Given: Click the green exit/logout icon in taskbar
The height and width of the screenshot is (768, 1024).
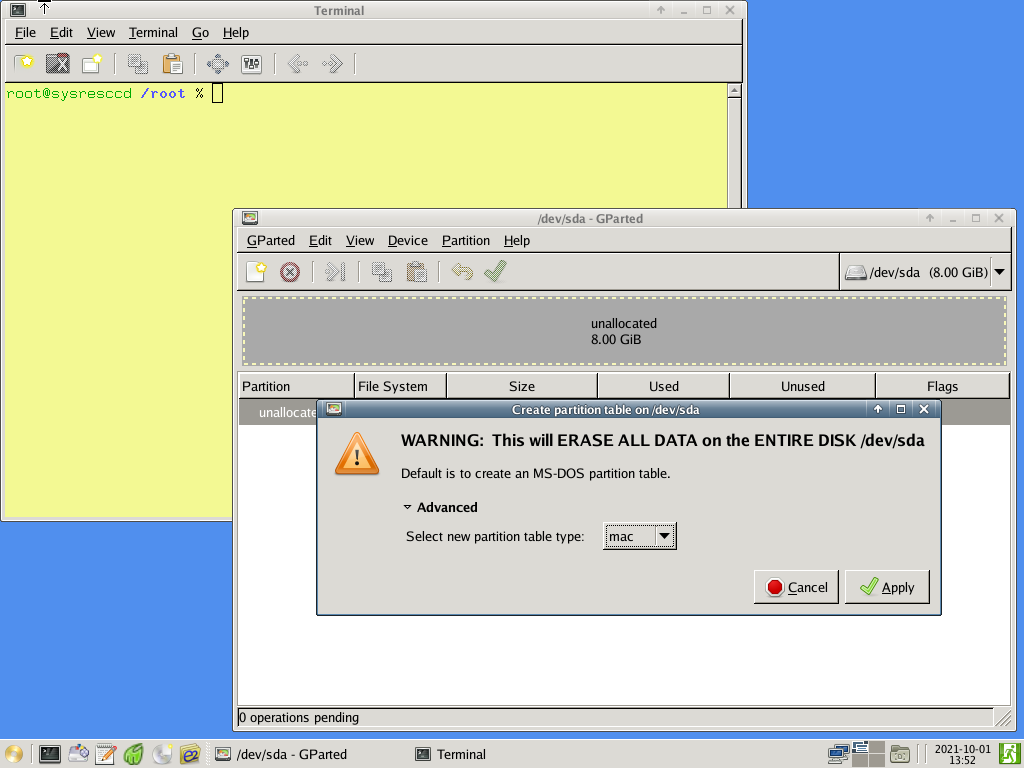Looking at the screenshot, I should pyautogui.click(x=1010, y=754).
